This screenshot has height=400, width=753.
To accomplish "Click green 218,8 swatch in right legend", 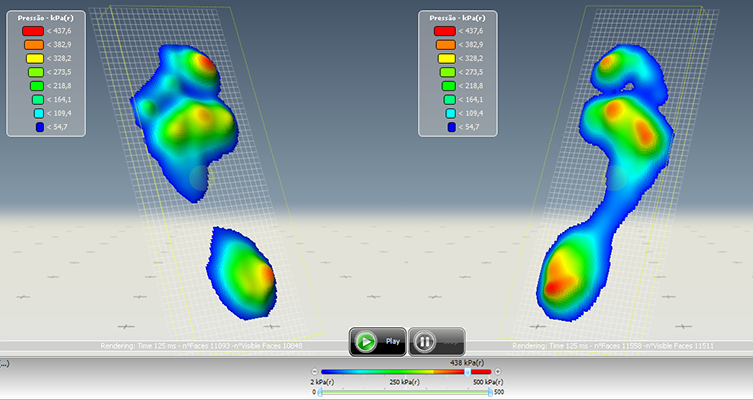I will (444, 86).
